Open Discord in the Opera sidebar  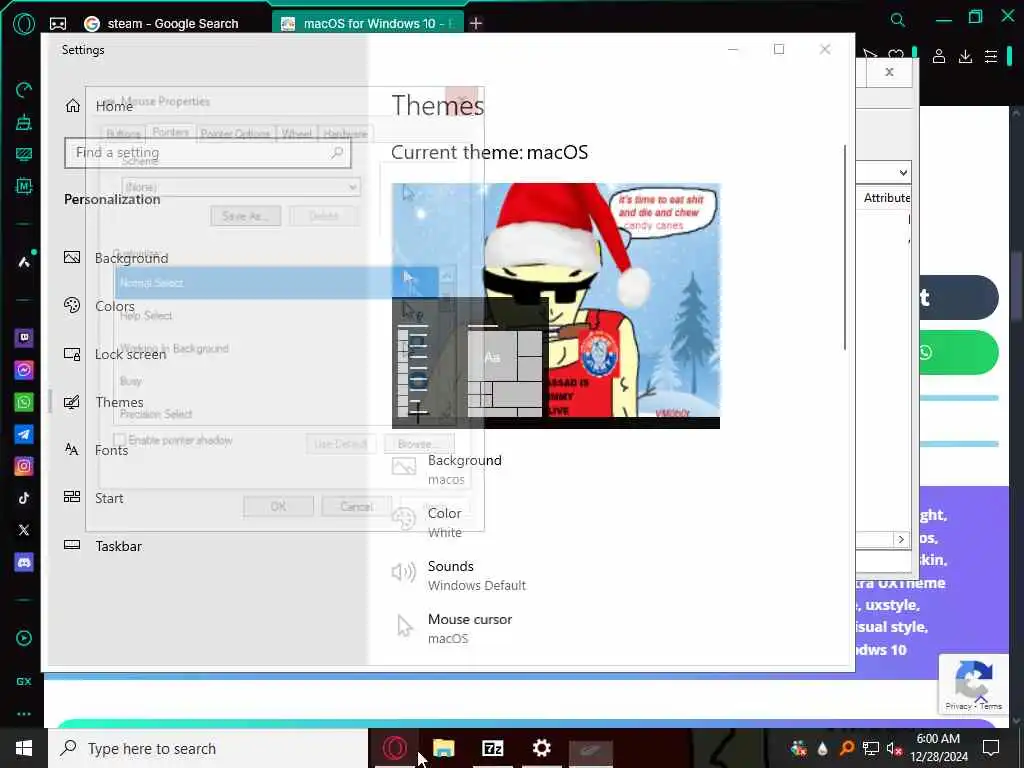[24, 562]
